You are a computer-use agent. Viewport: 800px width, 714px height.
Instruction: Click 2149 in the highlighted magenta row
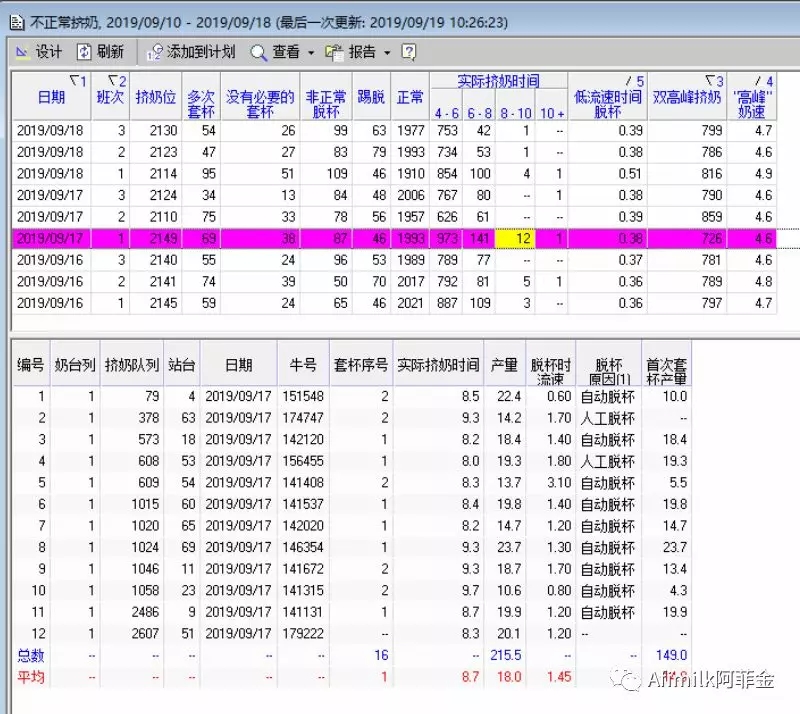pos(163,238)
